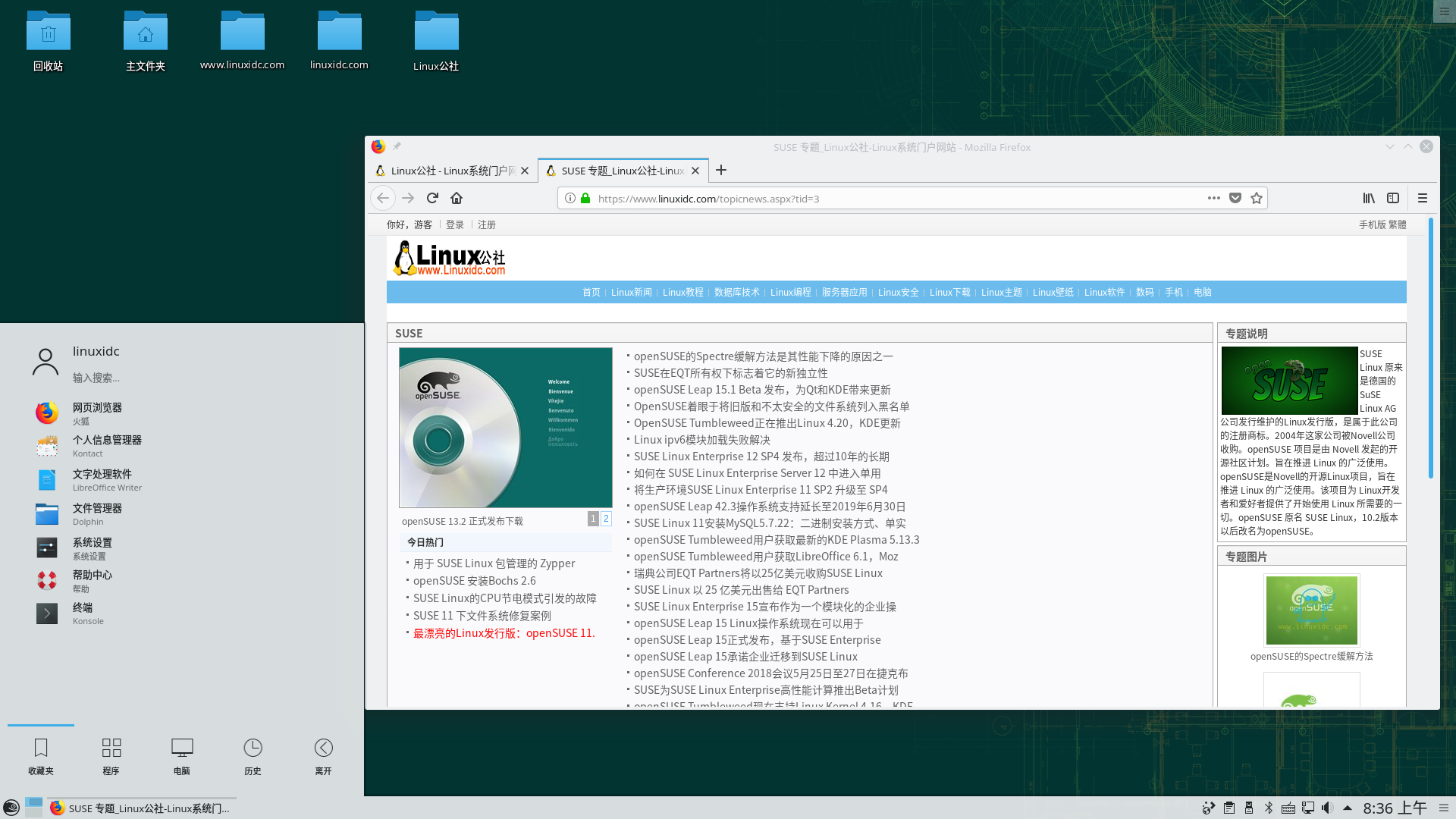1456x819 pixels.
Task: Show site information icon in URL bar
Action: (570, 198)
